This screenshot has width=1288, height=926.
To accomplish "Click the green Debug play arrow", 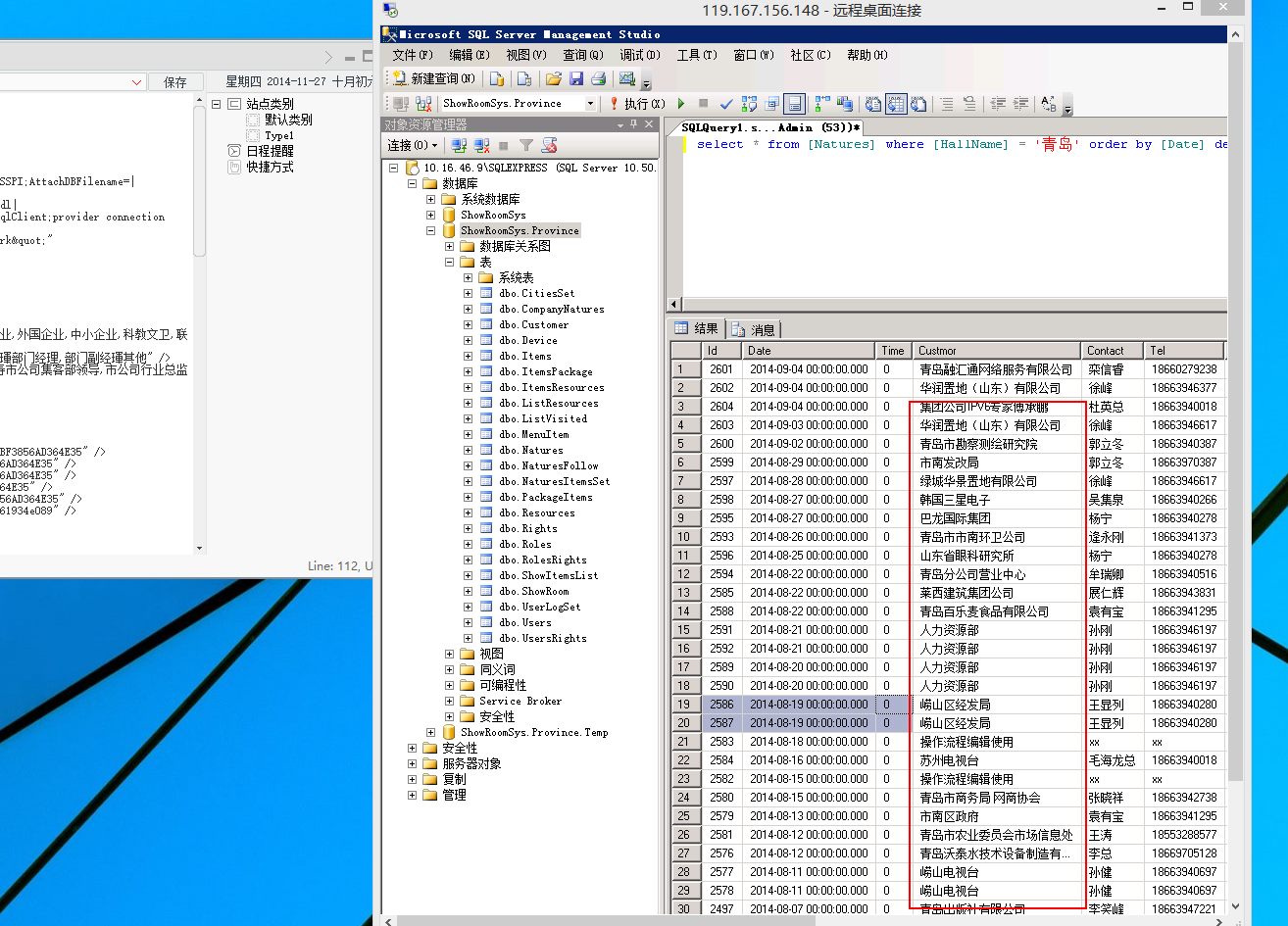I will [x=681, y=104].
